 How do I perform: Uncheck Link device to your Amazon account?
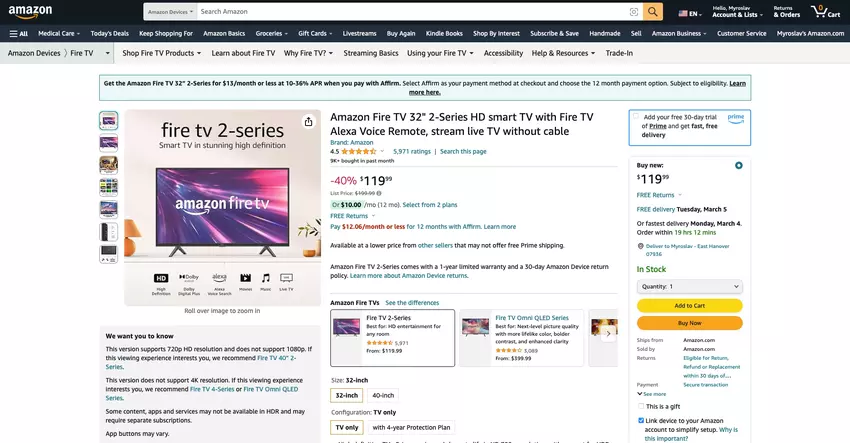point(640,420)
